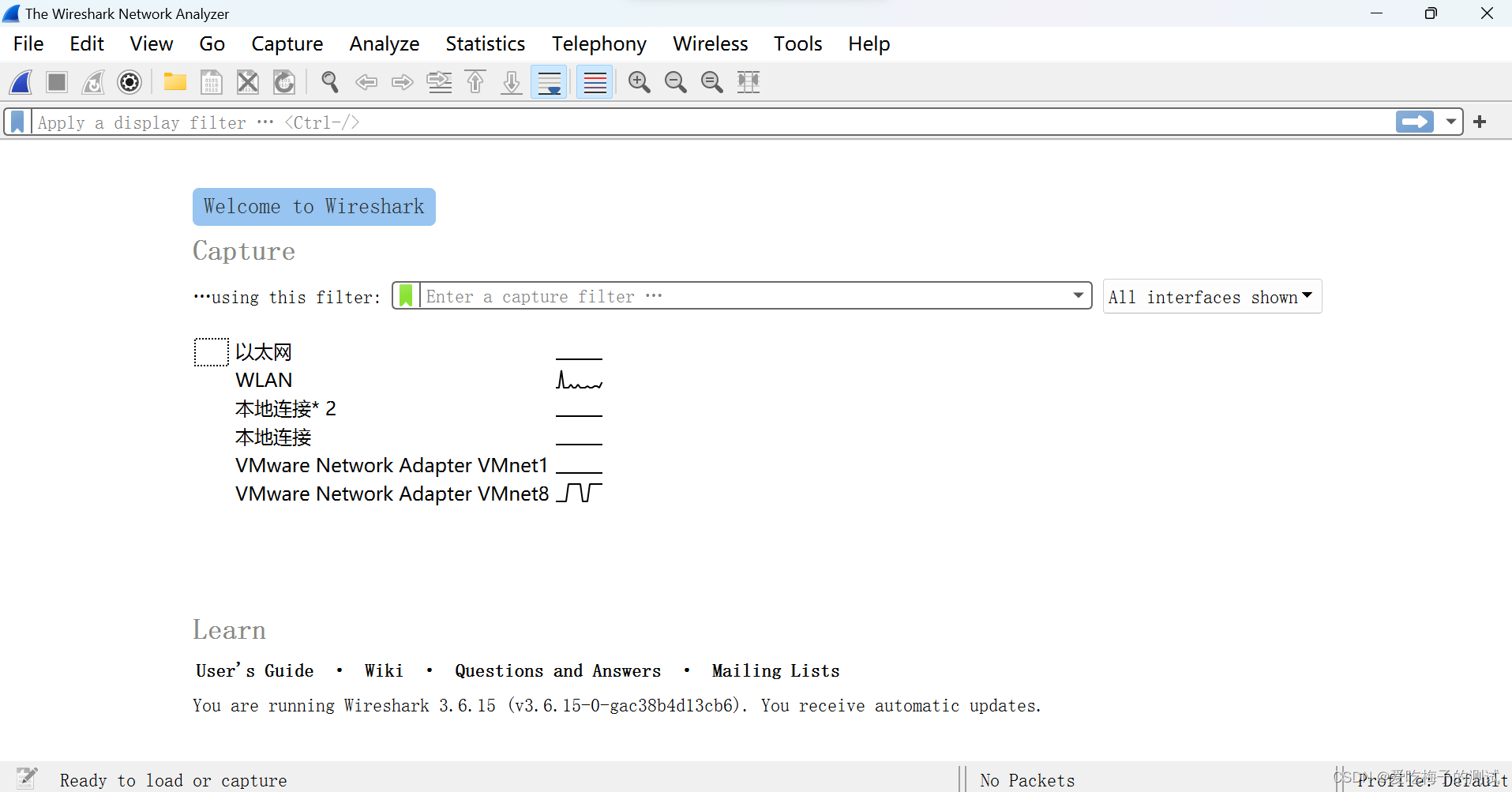This screenshot has width=1512, height=792.
Task: Toggle auto scroll during live capture
Action: coord(549,82)
